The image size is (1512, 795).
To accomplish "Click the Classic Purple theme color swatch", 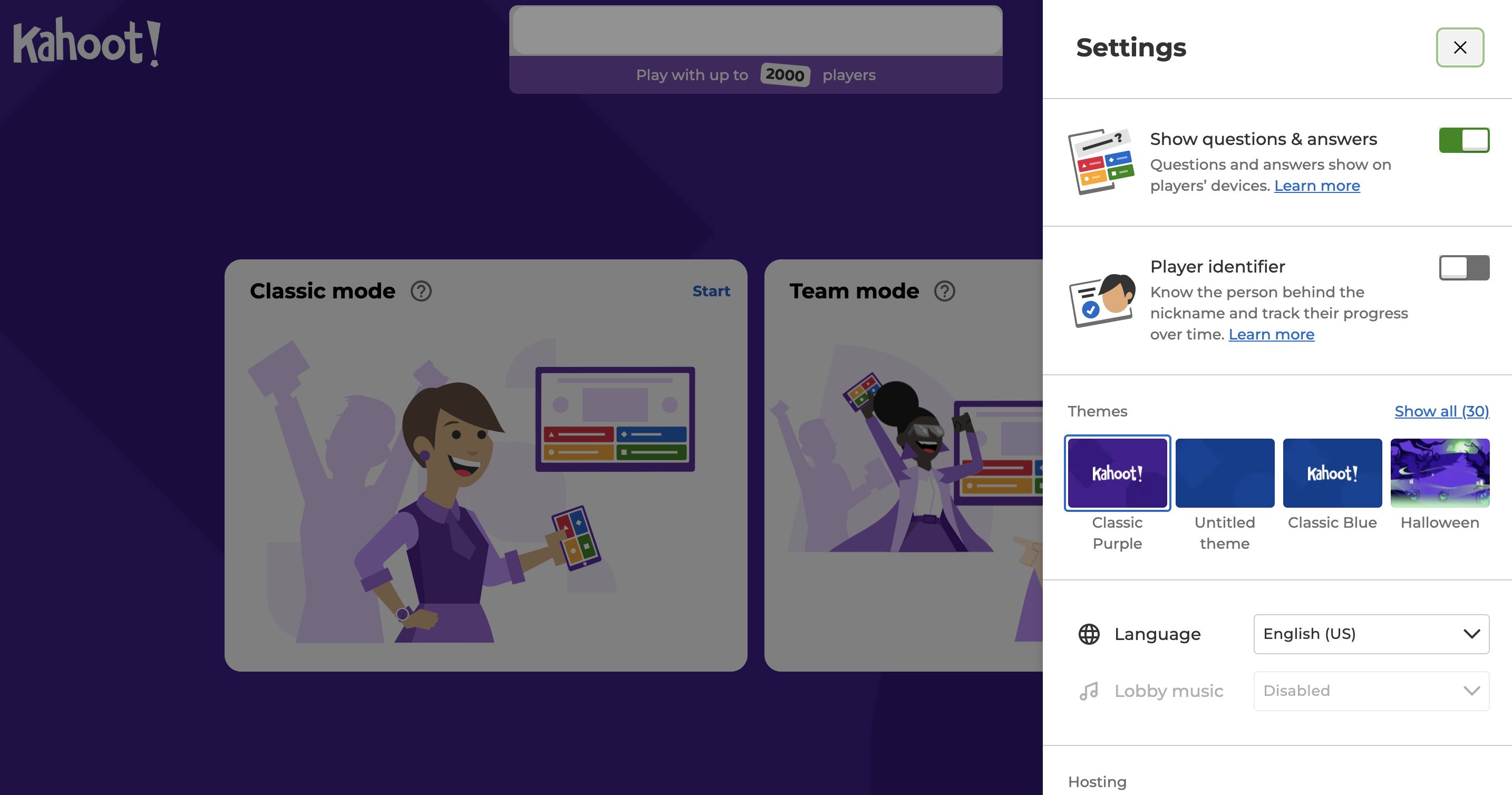I will point(1118,473).
